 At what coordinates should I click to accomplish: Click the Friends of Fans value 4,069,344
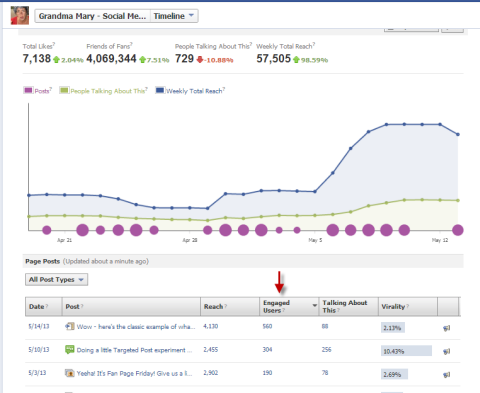pyautogui.click(x=111, y=59)
